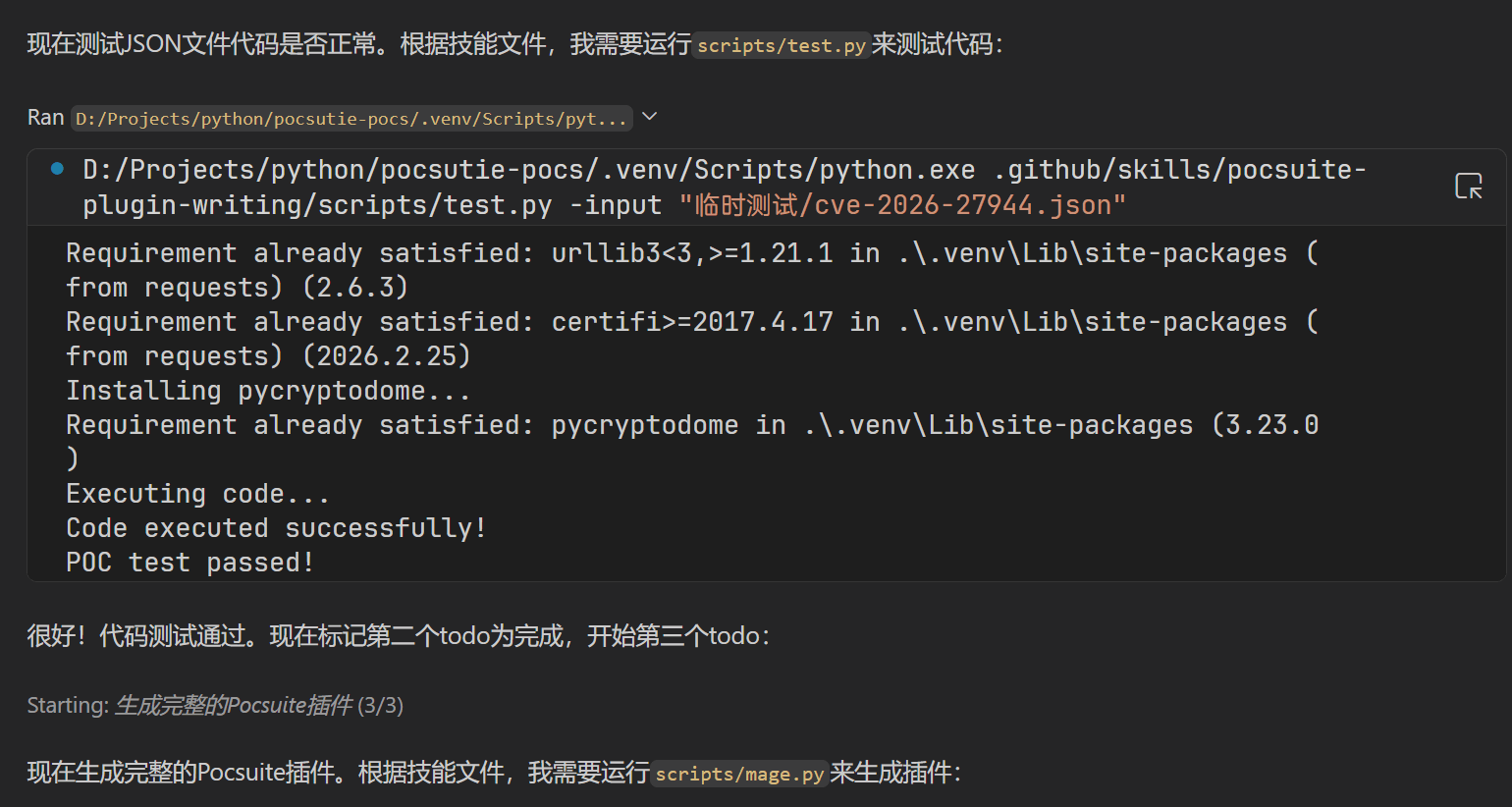Collapse the Ran output using the chevron

coord(648,115)
